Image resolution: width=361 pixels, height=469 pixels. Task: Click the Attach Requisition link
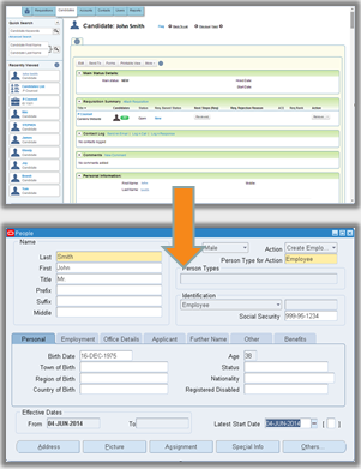pos(136,101)
